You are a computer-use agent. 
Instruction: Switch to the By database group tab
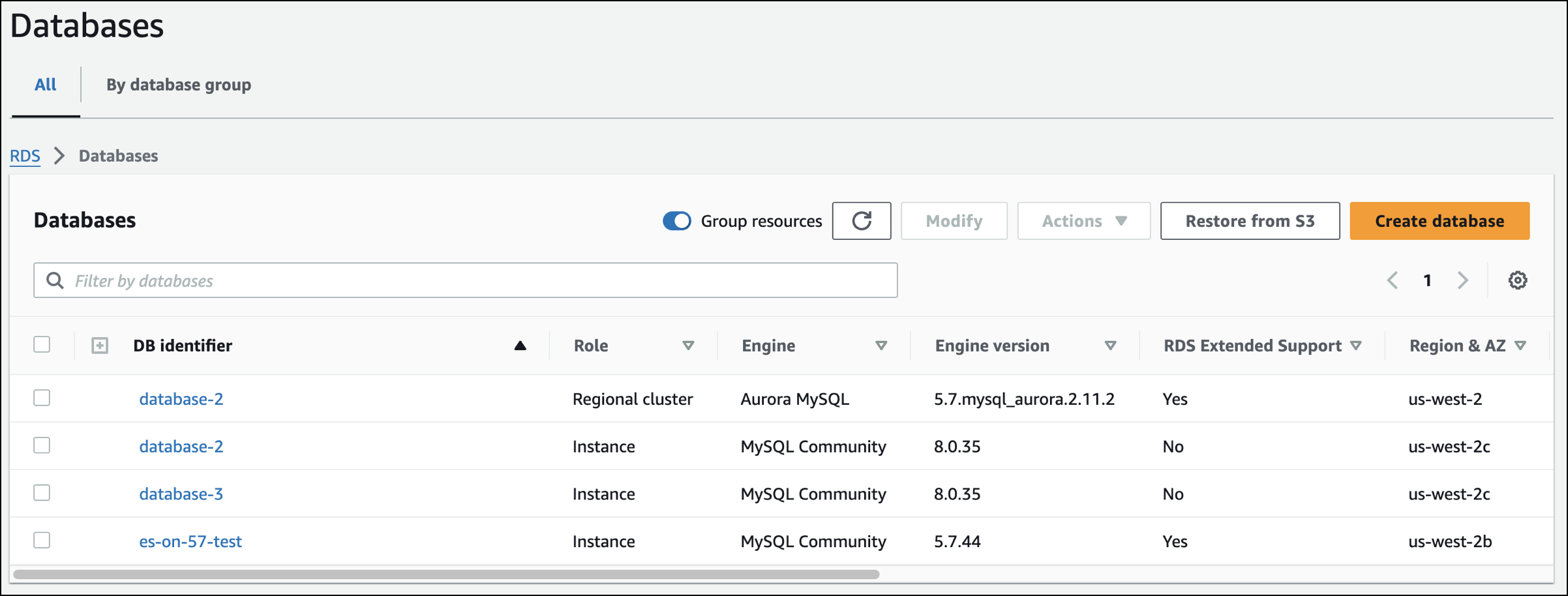[x=178, y=84]
